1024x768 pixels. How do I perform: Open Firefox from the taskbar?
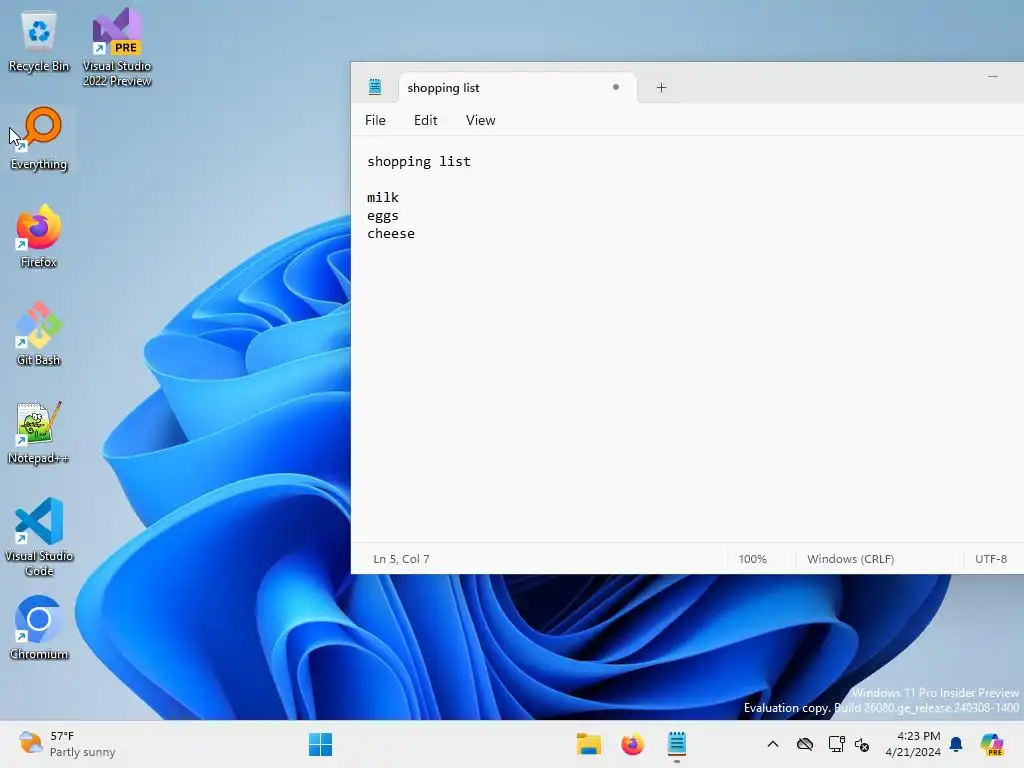(x=632, y=744)
